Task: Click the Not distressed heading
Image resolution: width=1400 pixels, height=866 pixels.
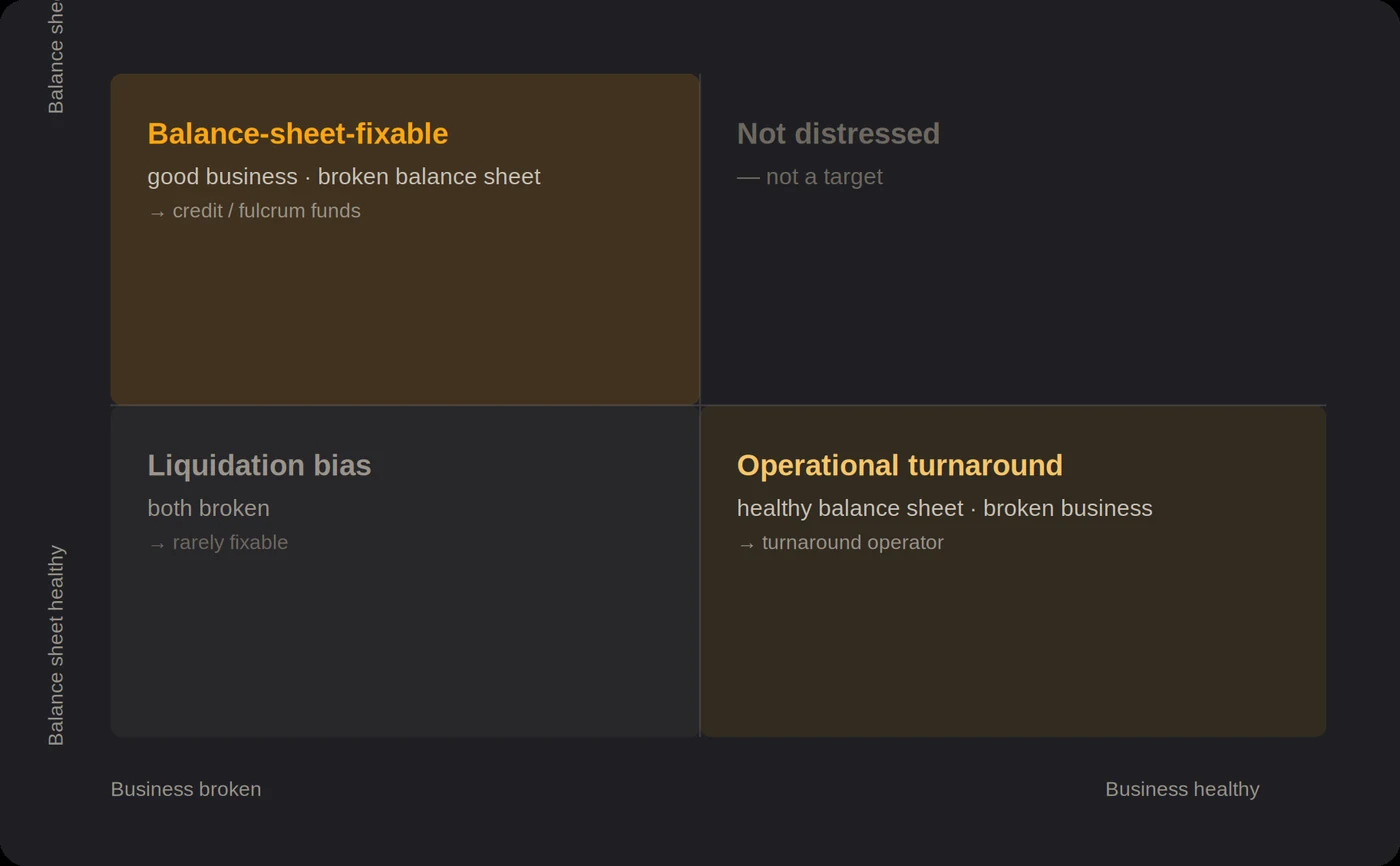Action: pyautogui.click(x=838, y=134)
